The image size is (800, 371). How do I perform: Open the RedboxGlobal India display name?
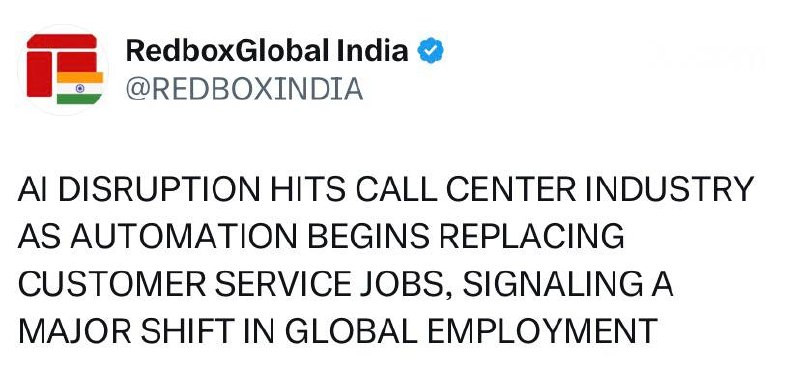[x=267, y=51]
